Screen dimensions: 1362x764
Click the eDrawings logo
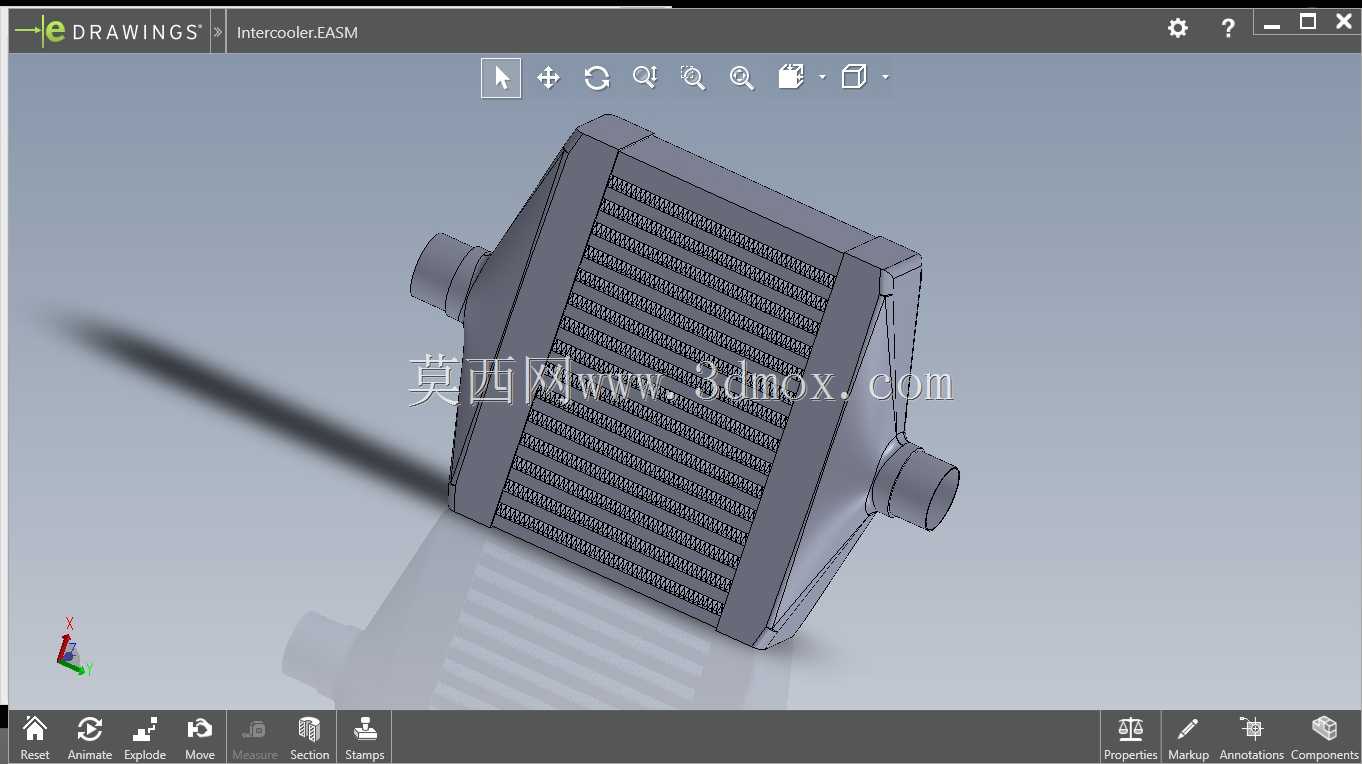click(108, 32)
